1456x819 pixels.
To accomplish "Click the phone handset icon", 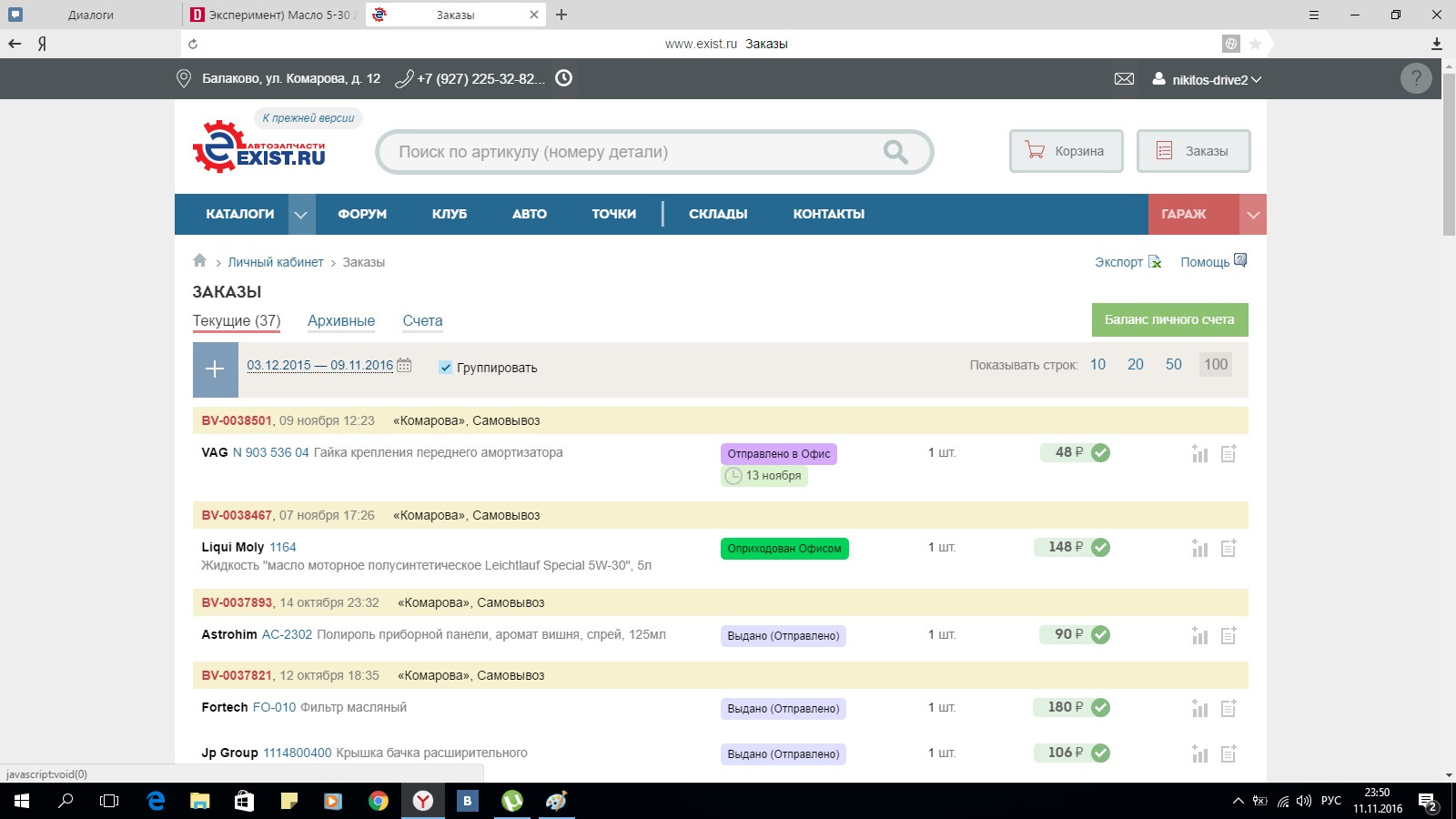I will coord(404,79).
